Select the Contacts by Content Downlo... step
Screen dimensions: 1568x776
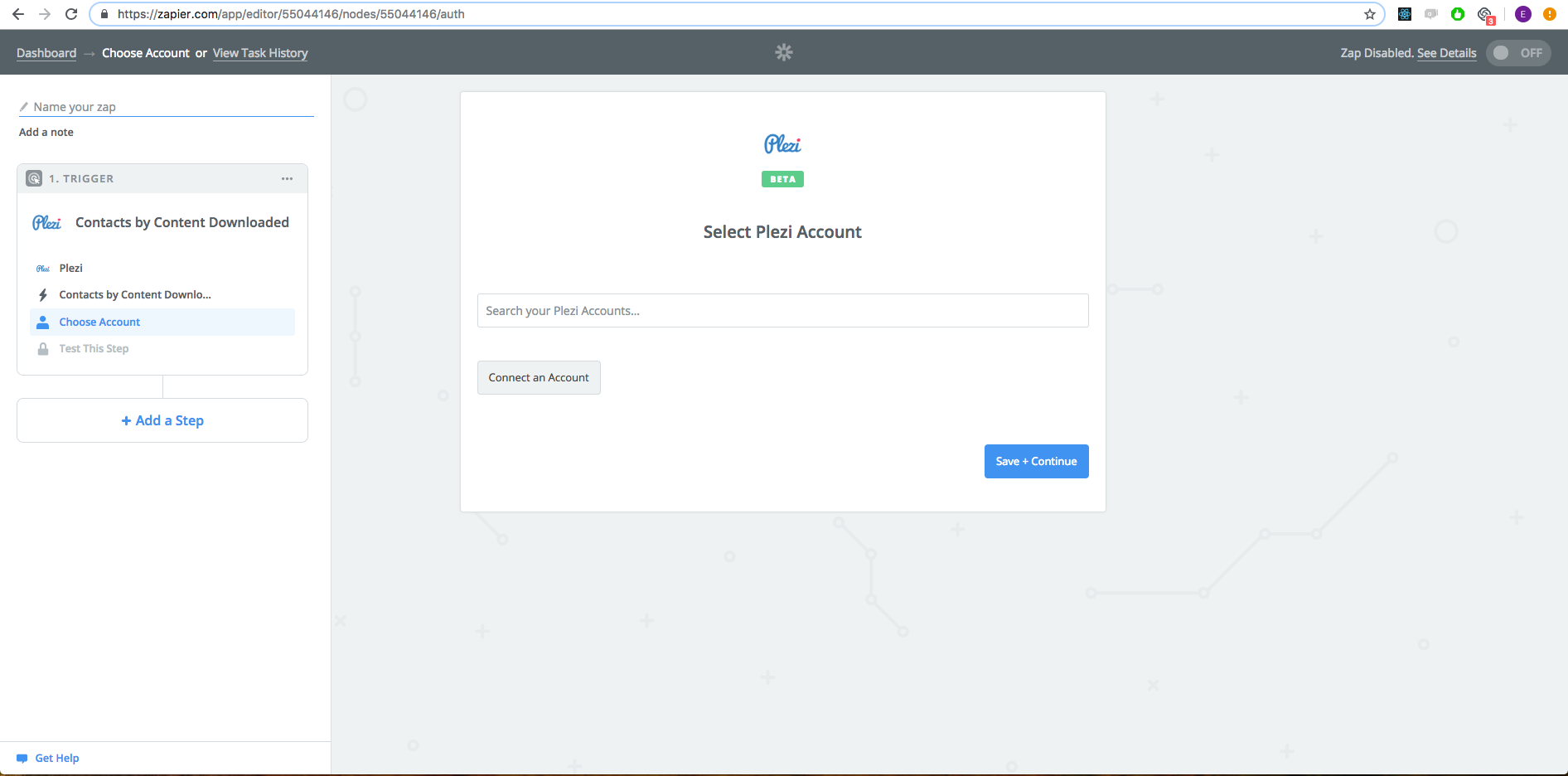(162, 294)
